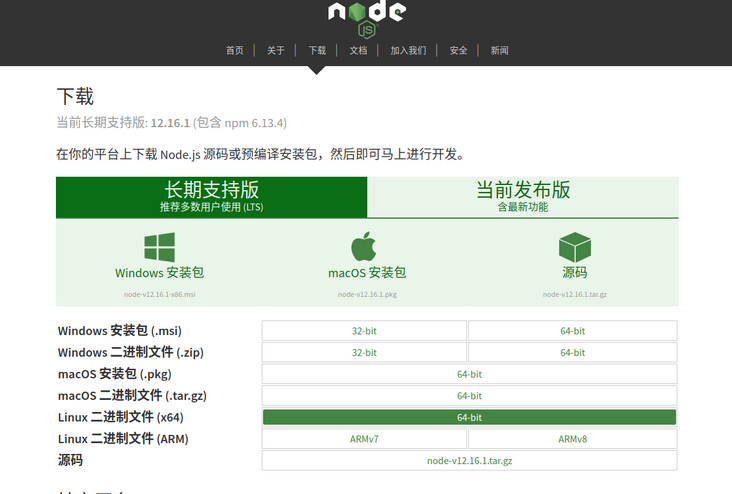Open the 首页 navigation item
Image resolution: width=732 pixels, height=494 pixels.
pyautogui.click(x=235, y=50)
